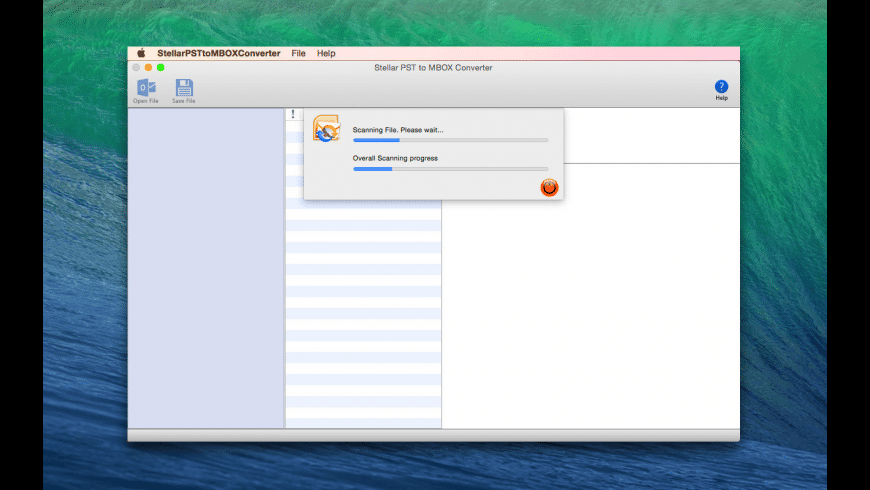Click the yellow minimize window button
This screenshot has height=490, width=870.
(148, 68)
